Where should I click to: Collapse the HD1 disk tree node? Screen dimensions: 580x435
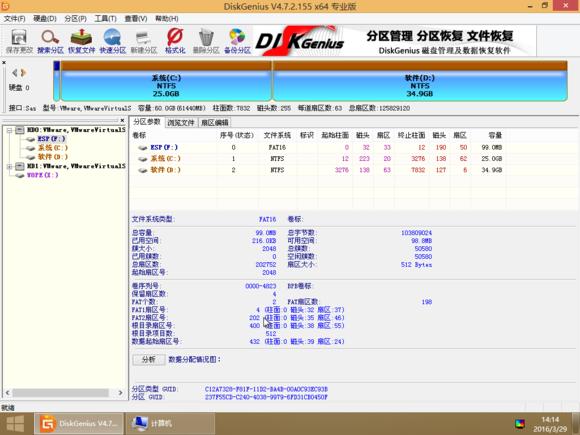tap(9, 166)
